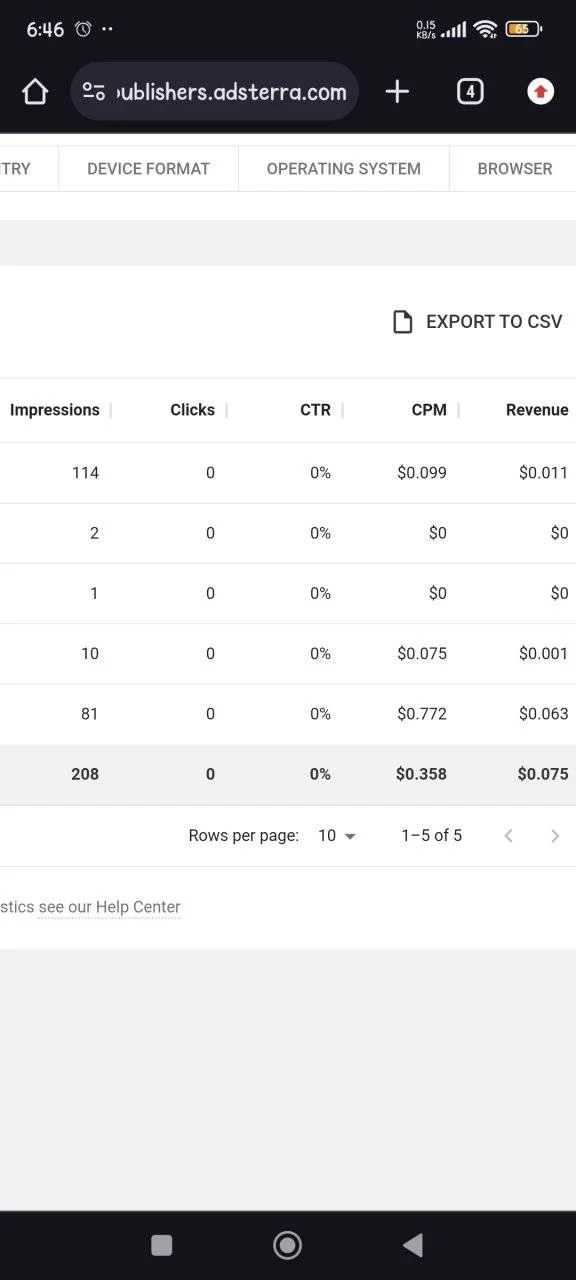This screenshot has width=576, height=1280.
Task: Sort by CTR column header
Action: [315, 410]
